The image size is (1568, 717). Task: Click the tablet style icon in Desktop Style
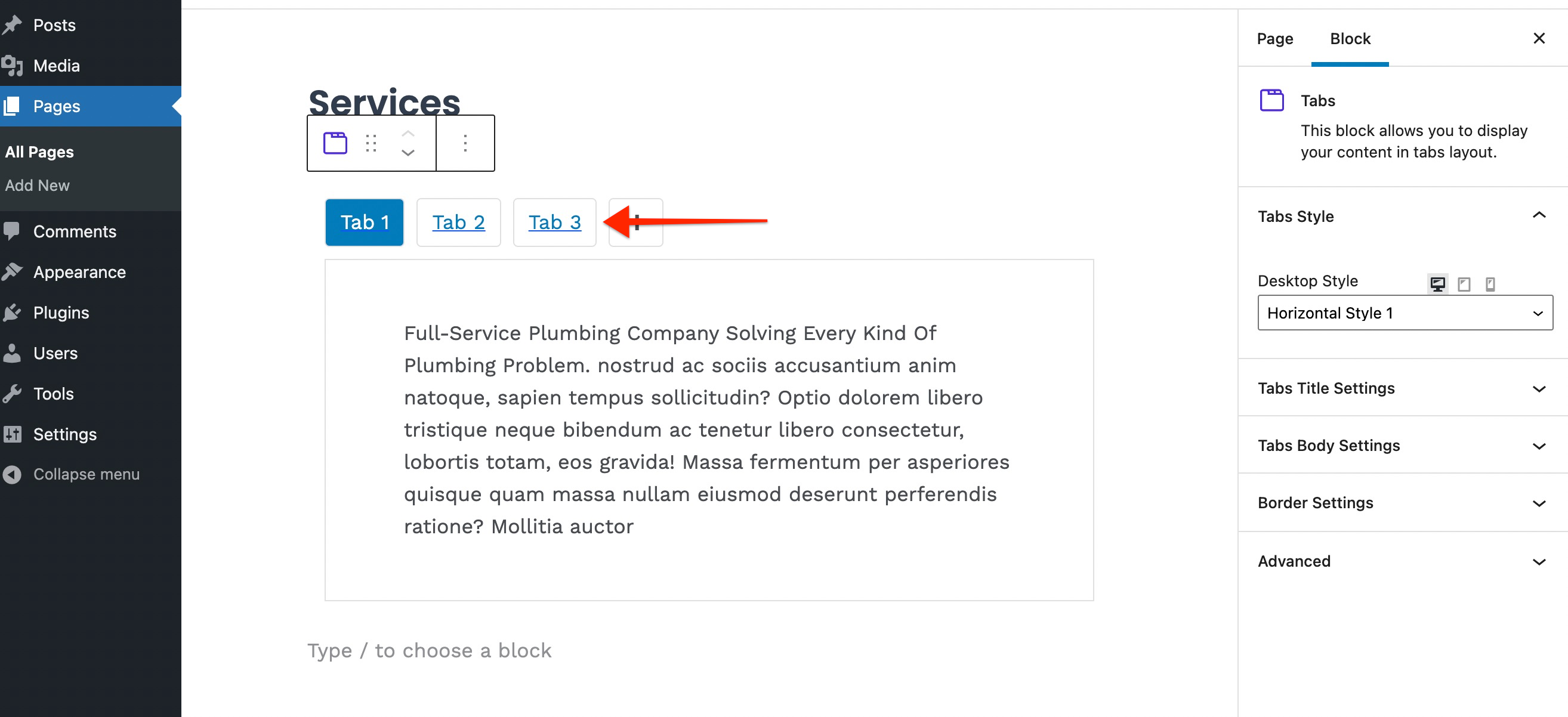[x=1464, y=283]
